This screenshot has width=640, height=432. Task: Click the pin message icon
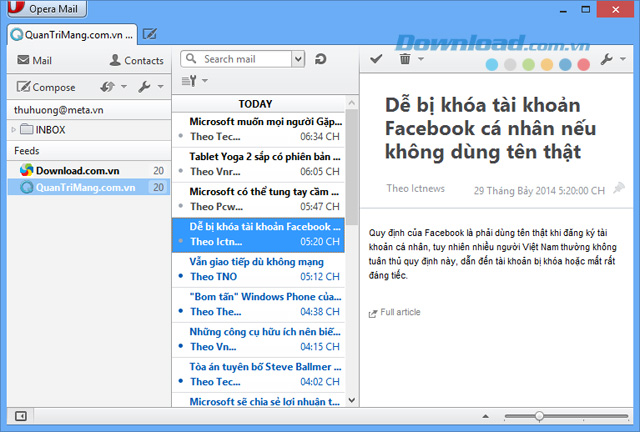pos(619,188)
